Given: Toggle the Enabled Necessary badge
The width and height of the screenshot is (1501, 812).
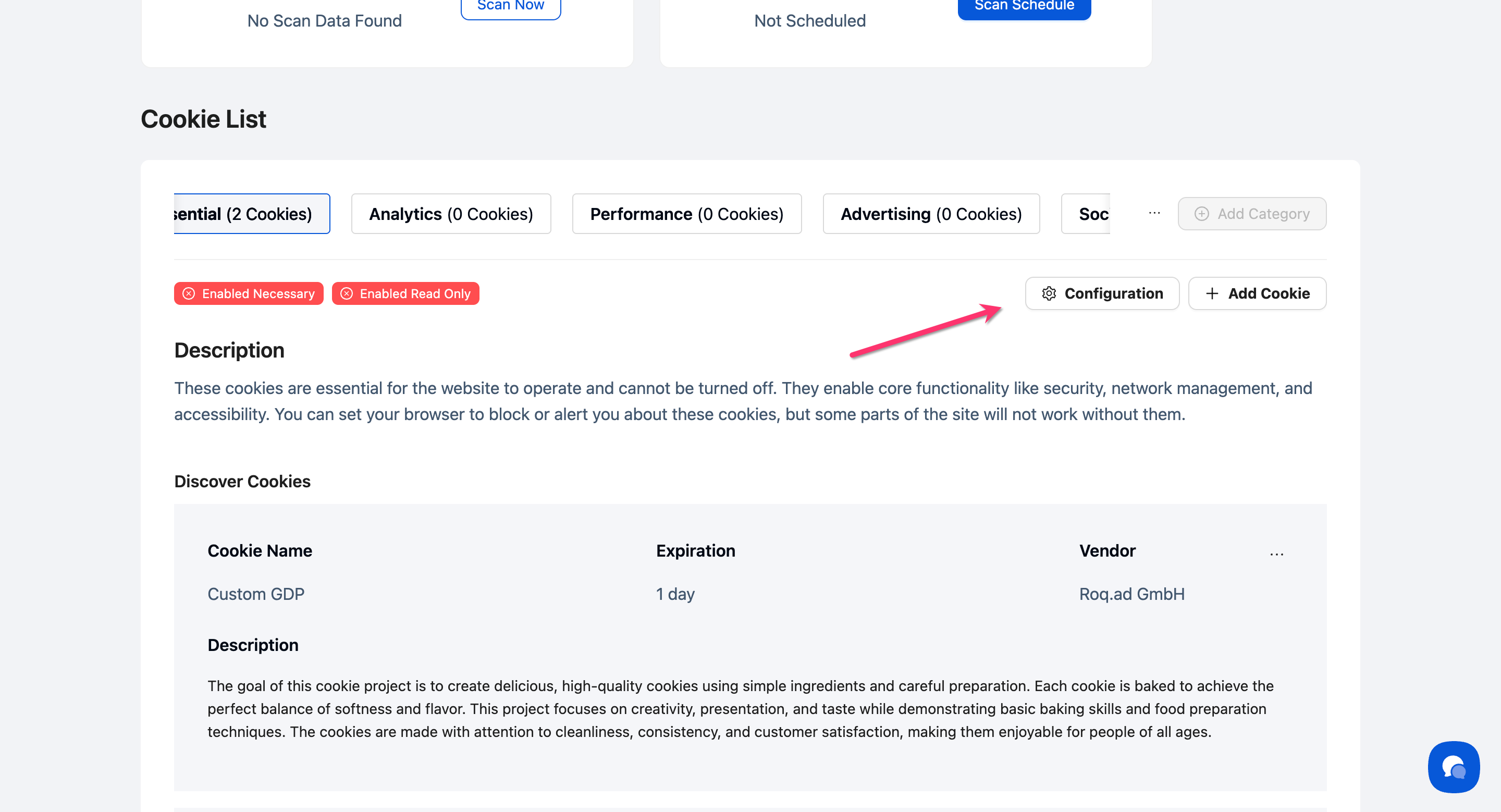Looking at the screenshot, I should coord(257,293).
